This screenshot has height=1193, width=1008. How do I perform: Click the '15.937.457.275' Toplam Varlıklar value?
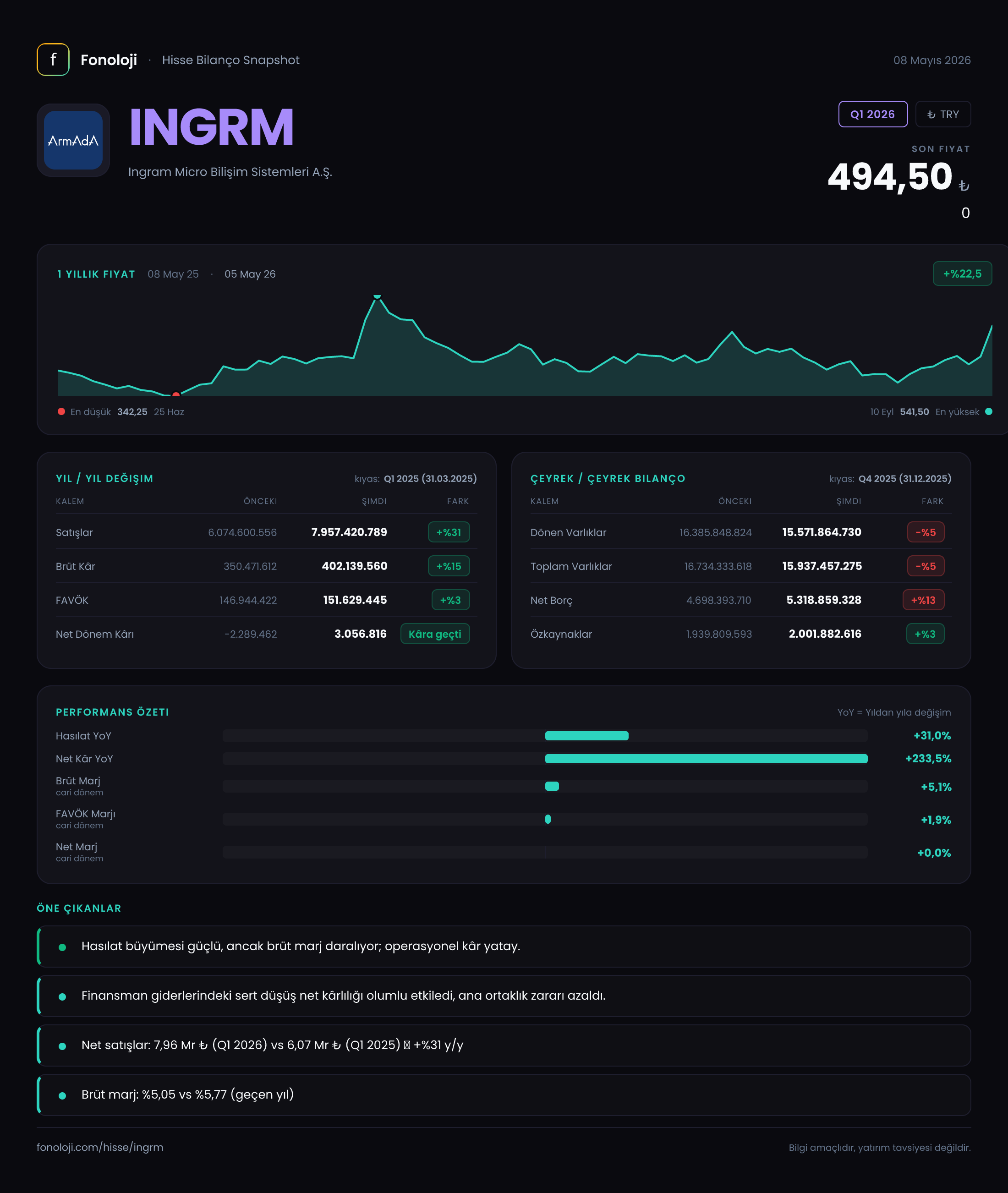coord(822,566)
